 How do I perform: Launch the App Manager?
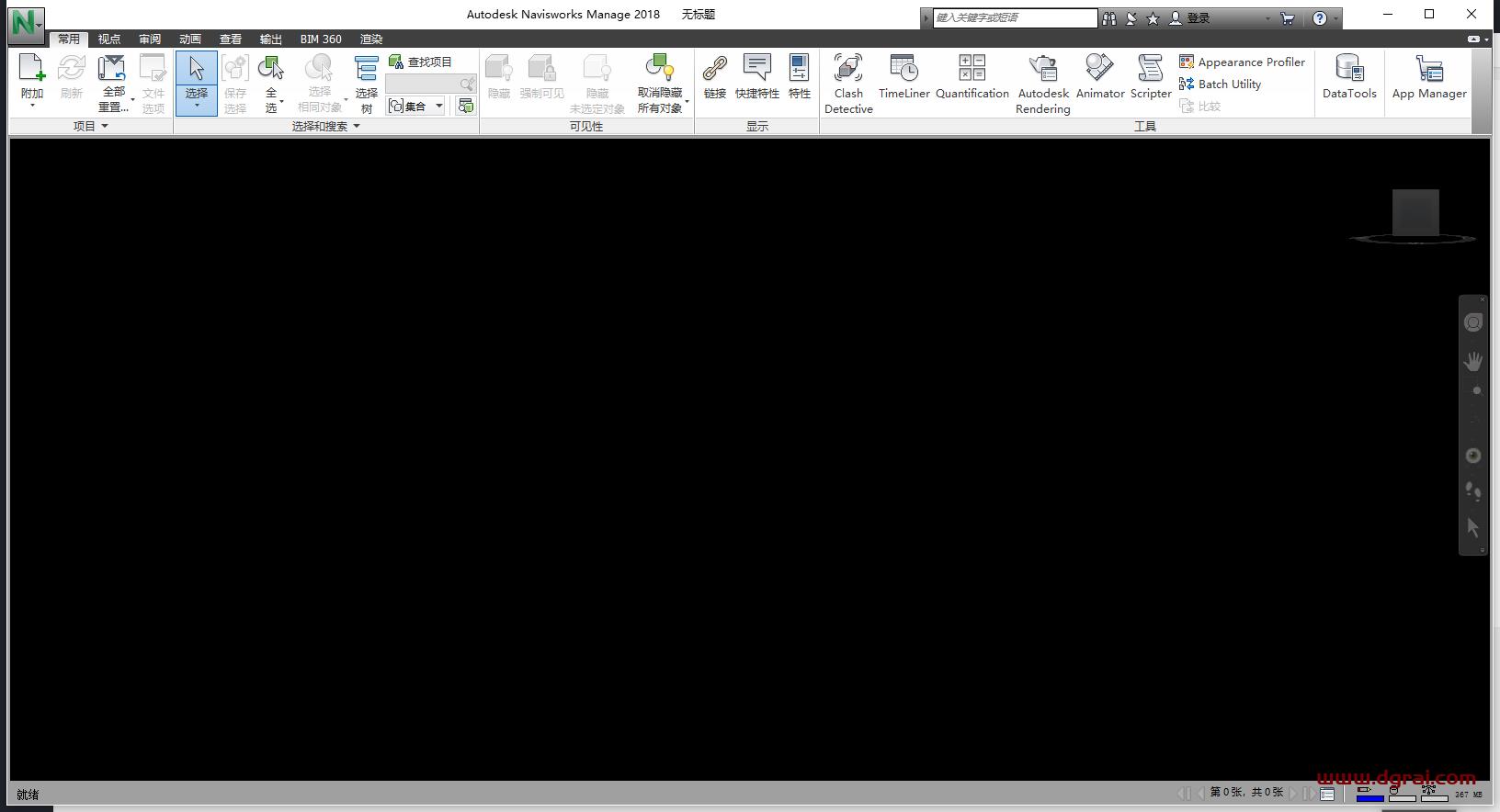pos(1429,76)
